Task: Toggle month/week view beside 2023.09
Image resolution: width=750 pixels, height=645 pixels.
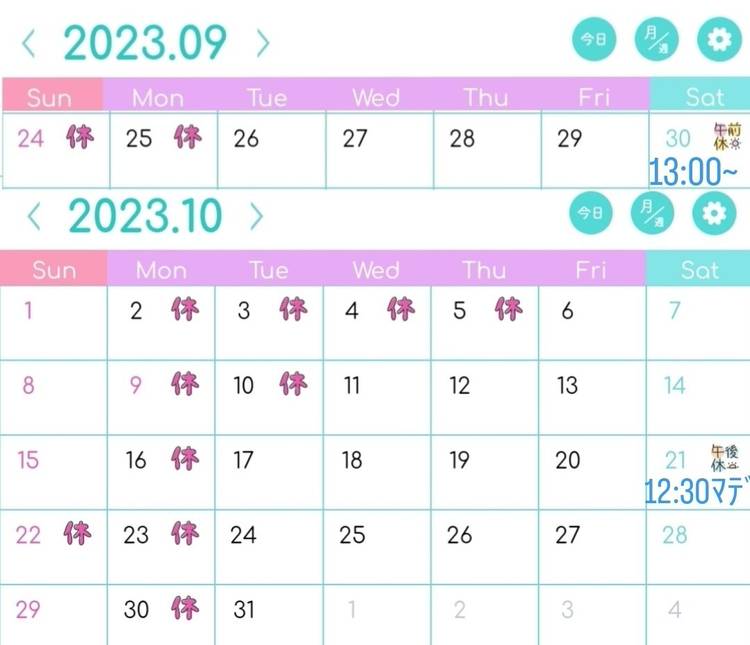Action: pyautogui.click(x=654, y=40)
